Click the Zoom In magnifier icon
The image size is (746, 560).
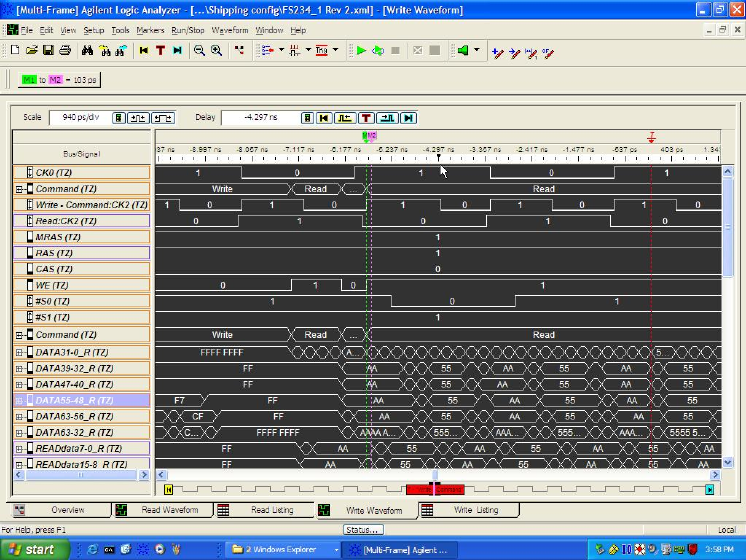pos(216,50)
